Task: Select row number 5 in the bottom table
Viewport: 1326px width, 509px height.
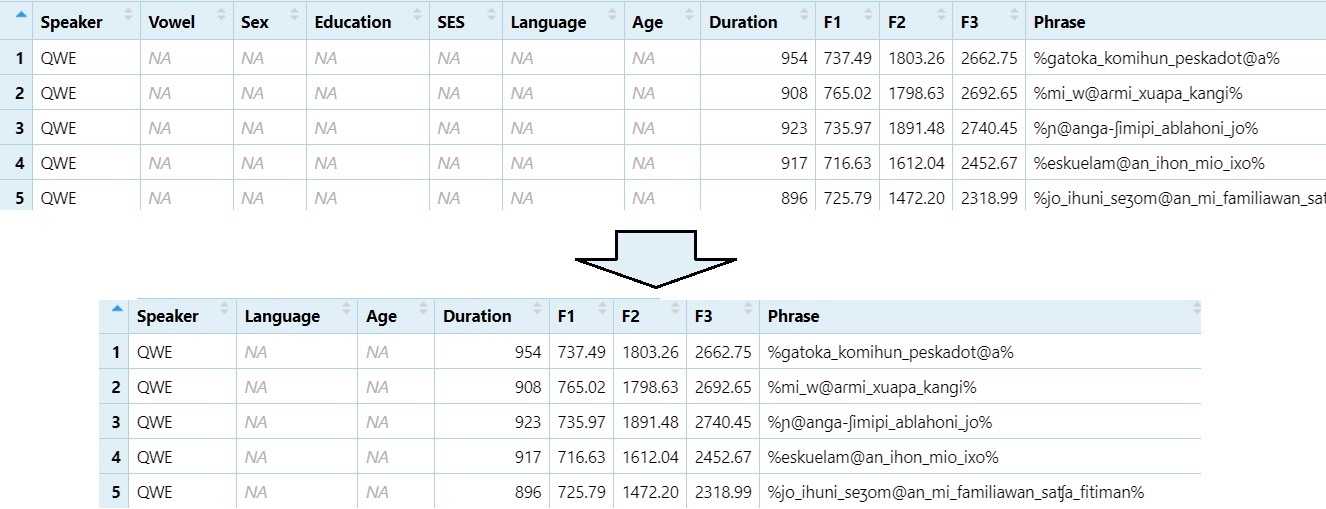Action: (x=115, y=492)
